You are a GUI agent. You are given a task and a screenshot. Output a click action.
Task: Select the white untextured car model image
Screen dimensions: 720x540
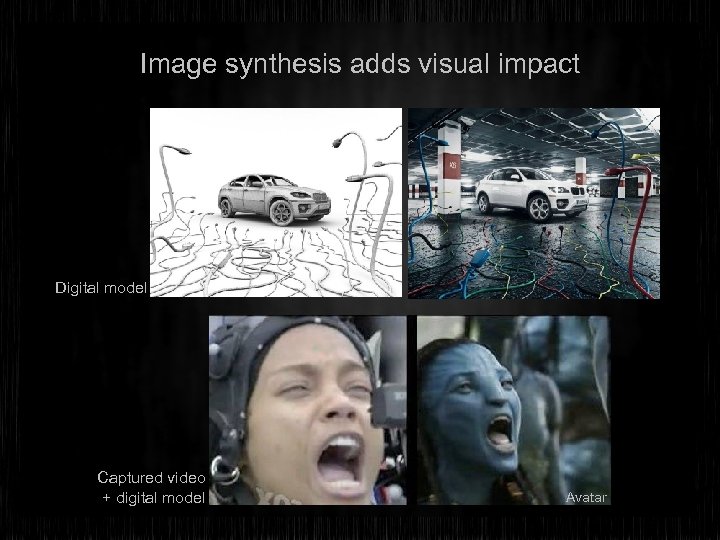[x=276, y=202]
